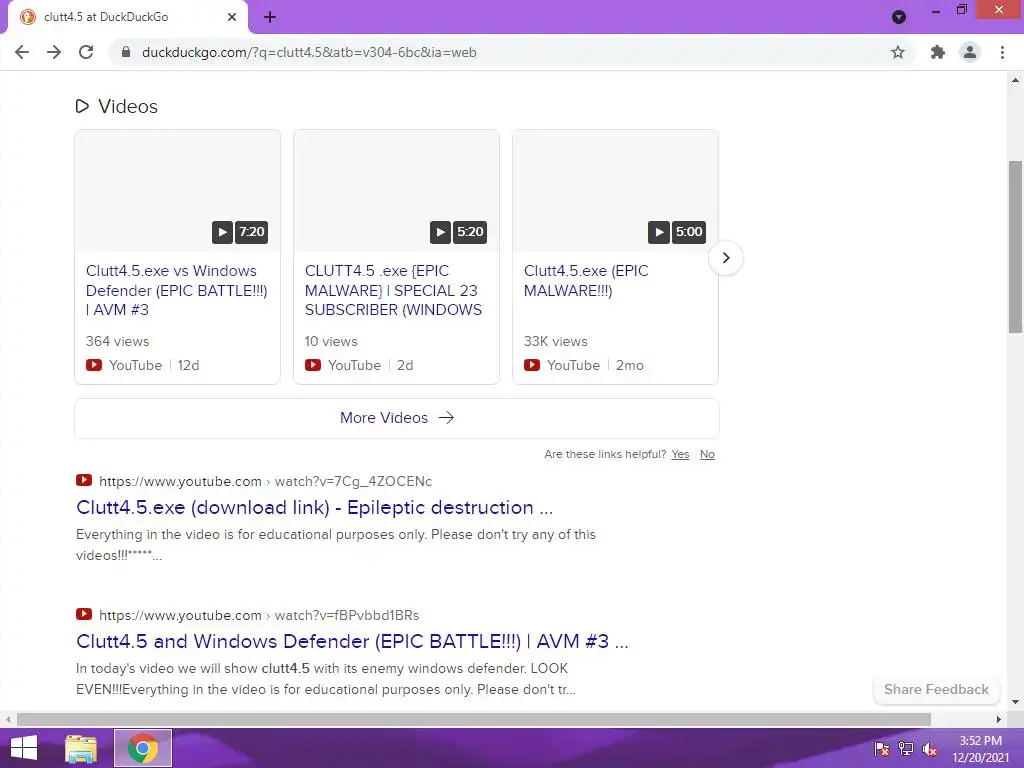
Task: Open 'Clutt4.5.exe vs Windows Defender' video title
Action: click(x=176, y=290)
